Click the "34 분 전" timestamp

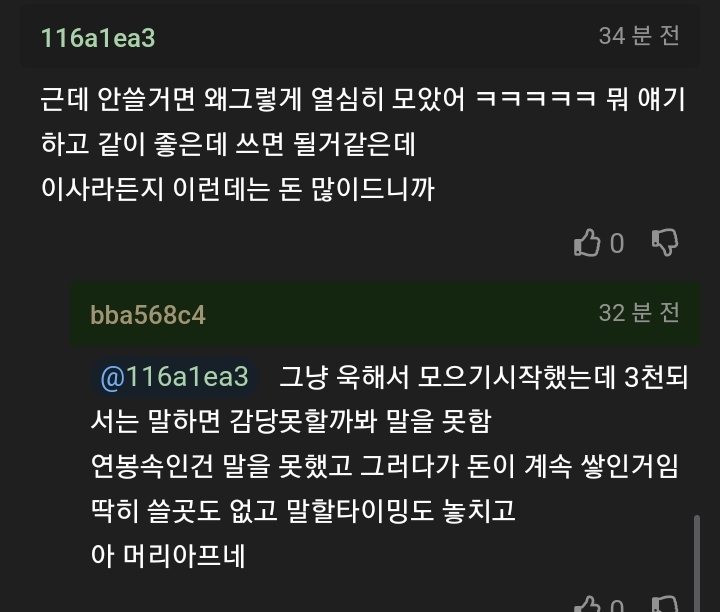(639, 36)
